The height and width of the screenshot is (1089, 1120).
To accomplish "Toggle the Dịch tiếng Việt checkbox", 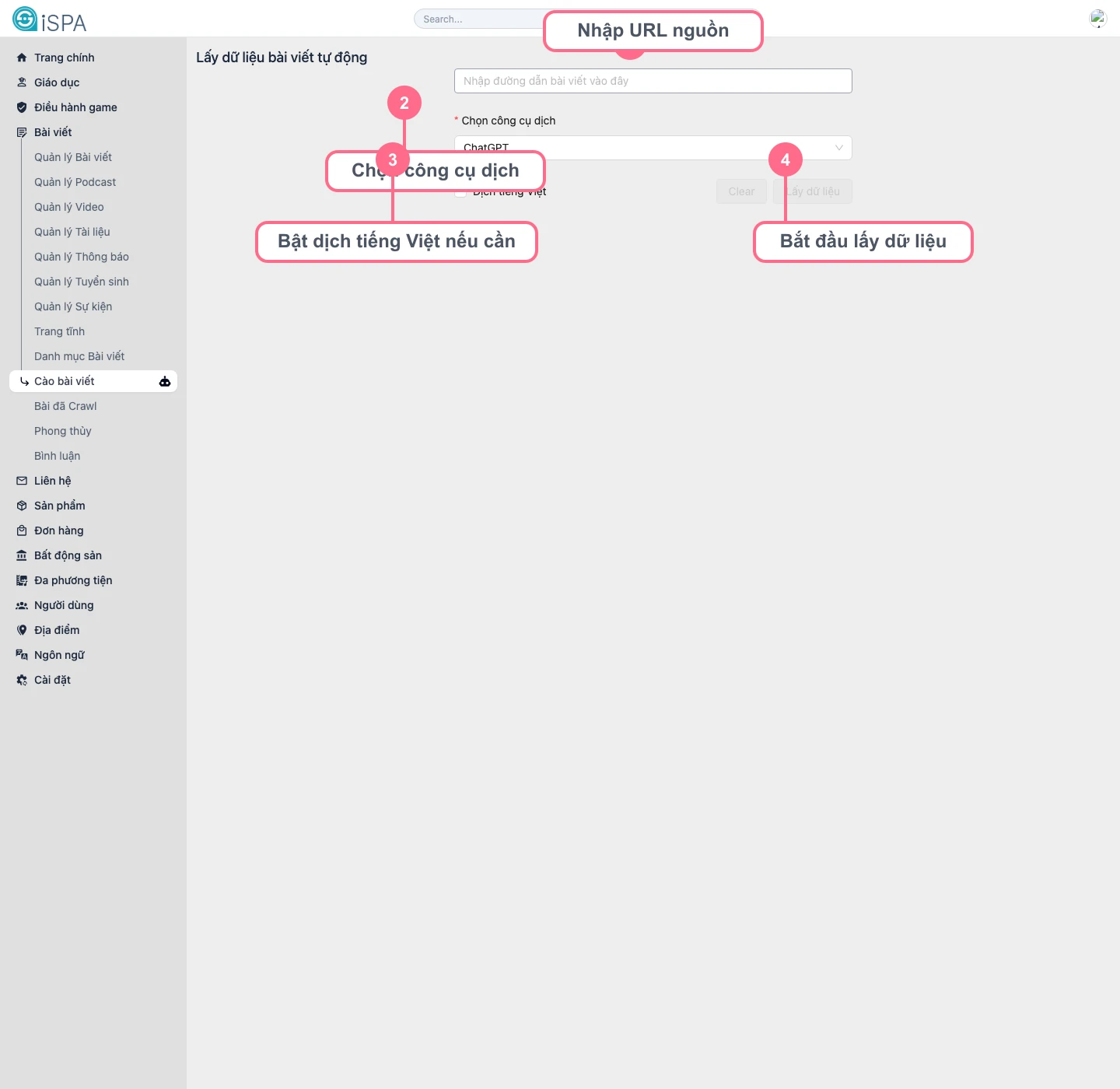I will (460, 193).
